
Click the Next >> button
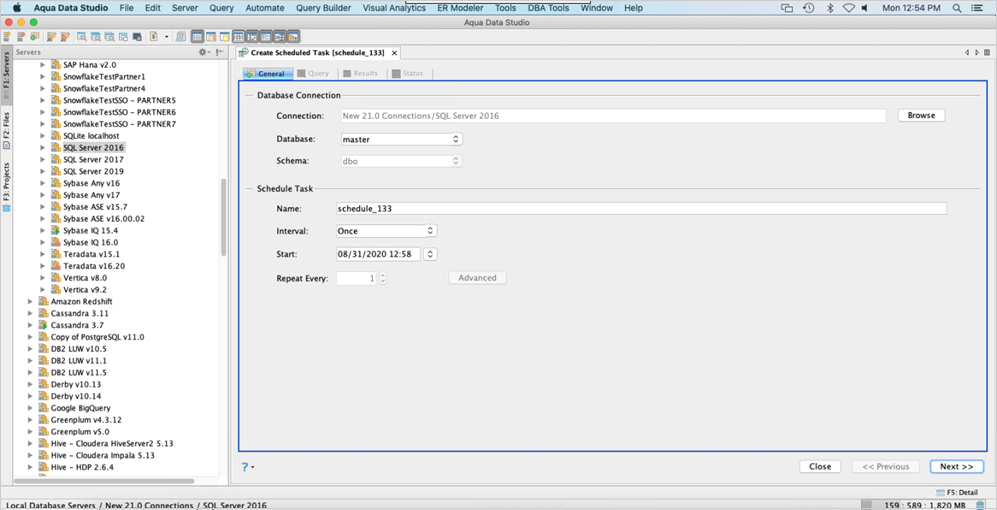tap(956, 466)
